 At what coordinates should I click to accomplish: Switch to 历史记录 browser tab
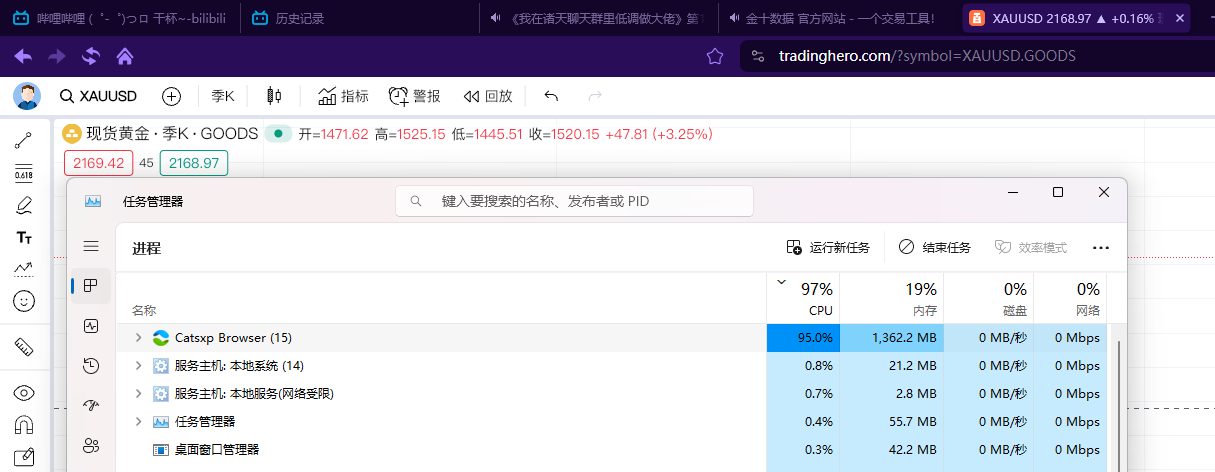[x=360, y=18]
